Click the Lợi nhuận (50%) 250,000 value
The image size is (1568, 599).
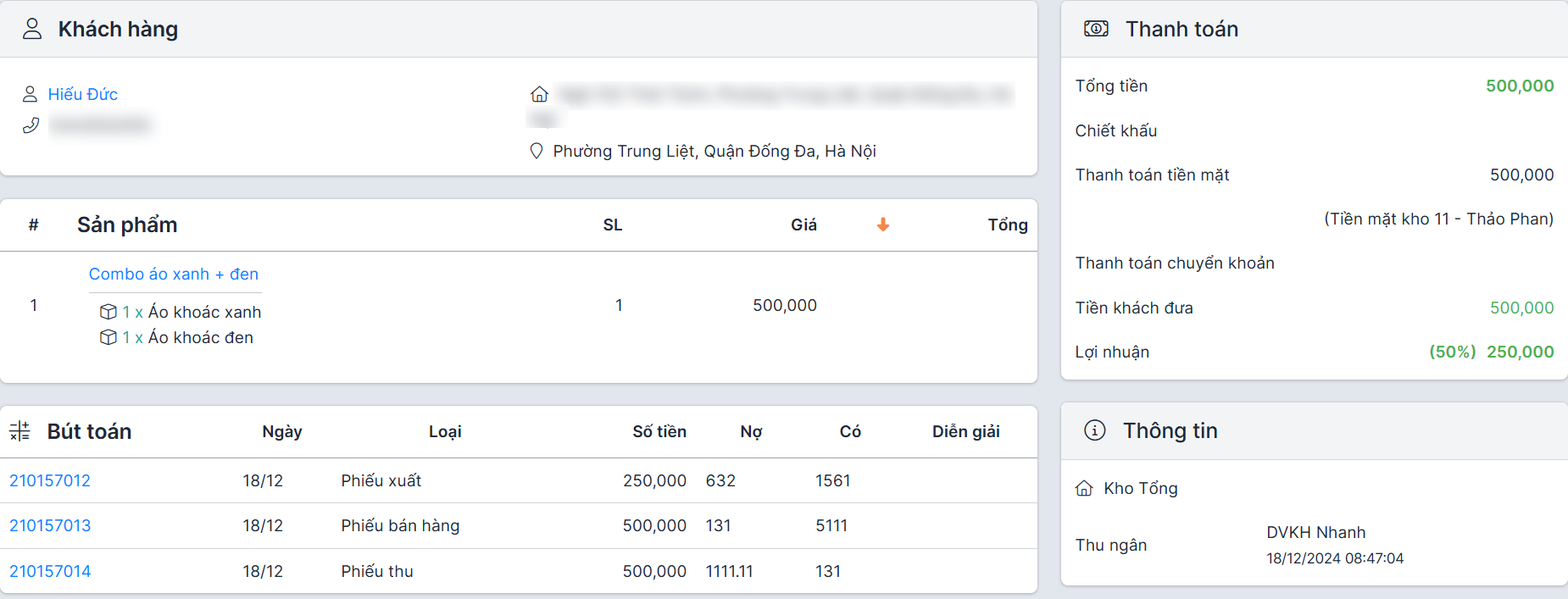(x=1492, y=352)
